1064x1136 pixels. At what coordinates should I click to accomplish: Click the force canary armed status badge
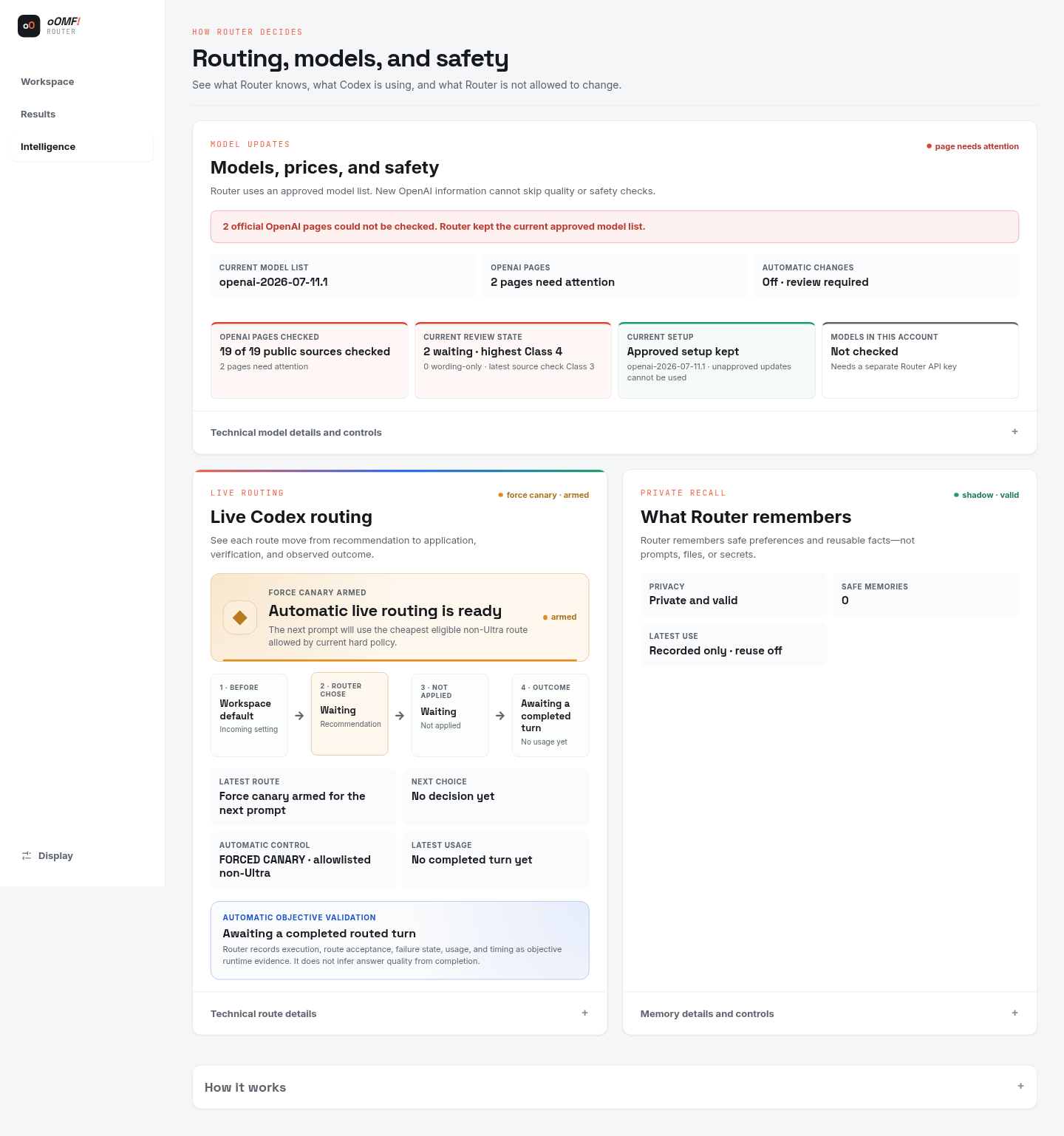coord(543,495)
